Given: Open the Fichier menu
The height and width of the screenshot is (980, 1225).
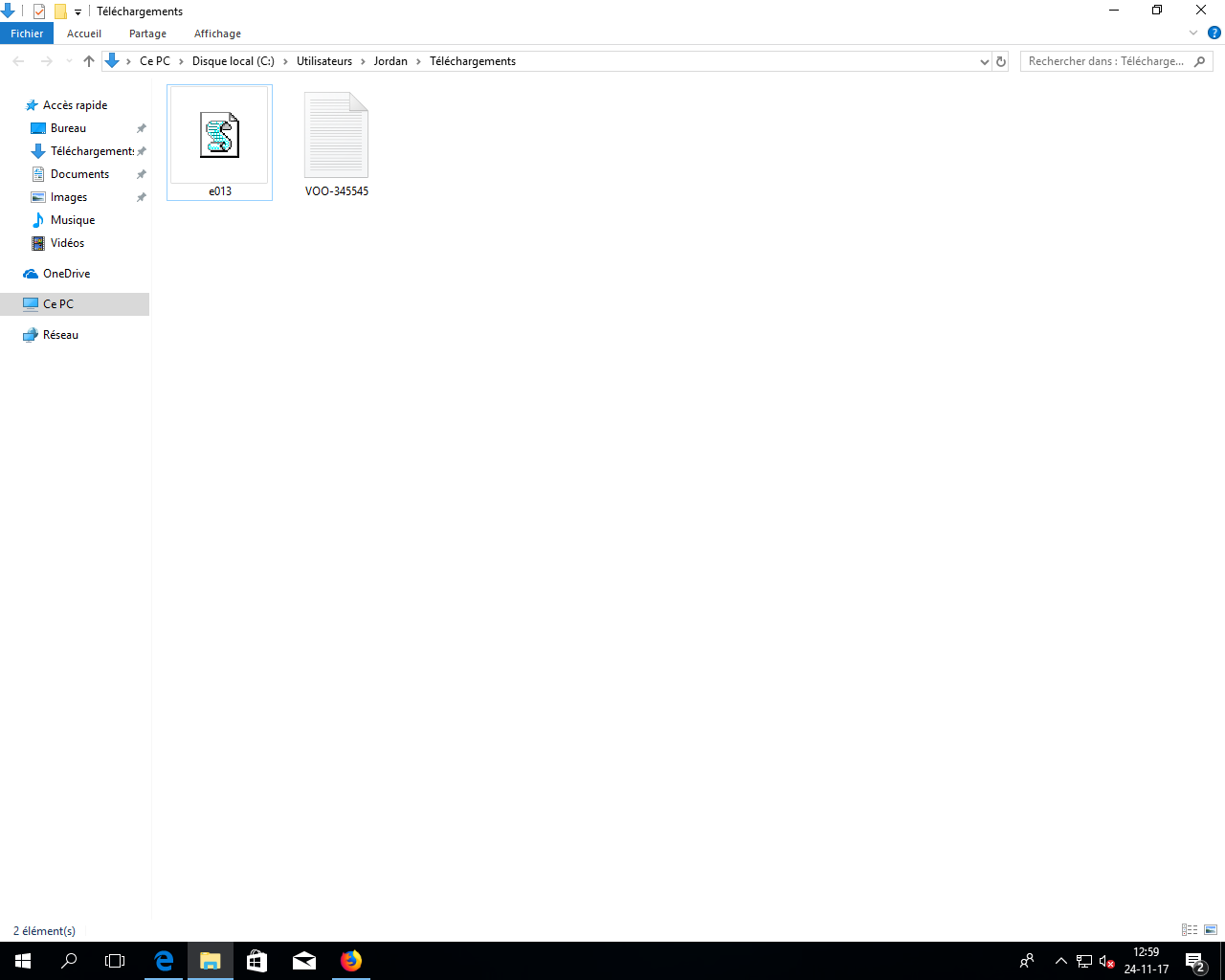Looking at the screenshot, I should tap(27, 33).
